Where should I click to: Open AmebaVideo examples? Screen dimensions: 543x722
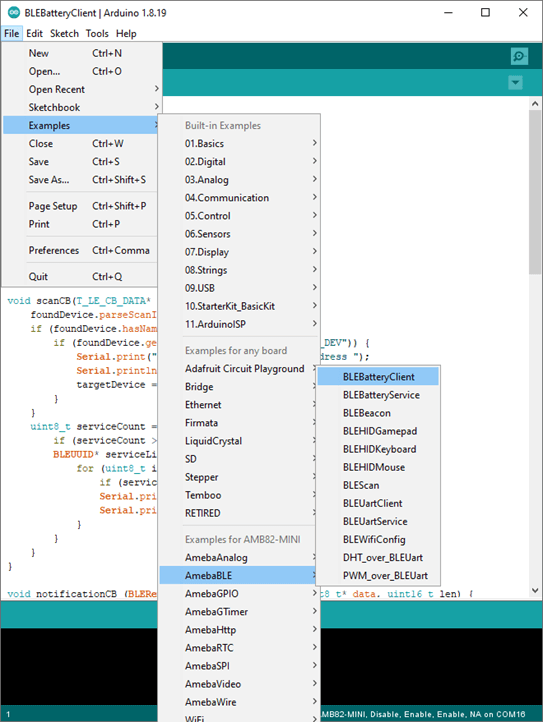pyautogui.click(x=239, y=684)
